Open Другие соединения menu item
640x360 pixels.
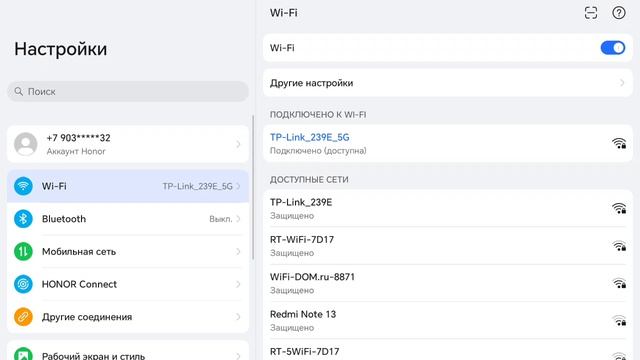(x=128, y=317)
